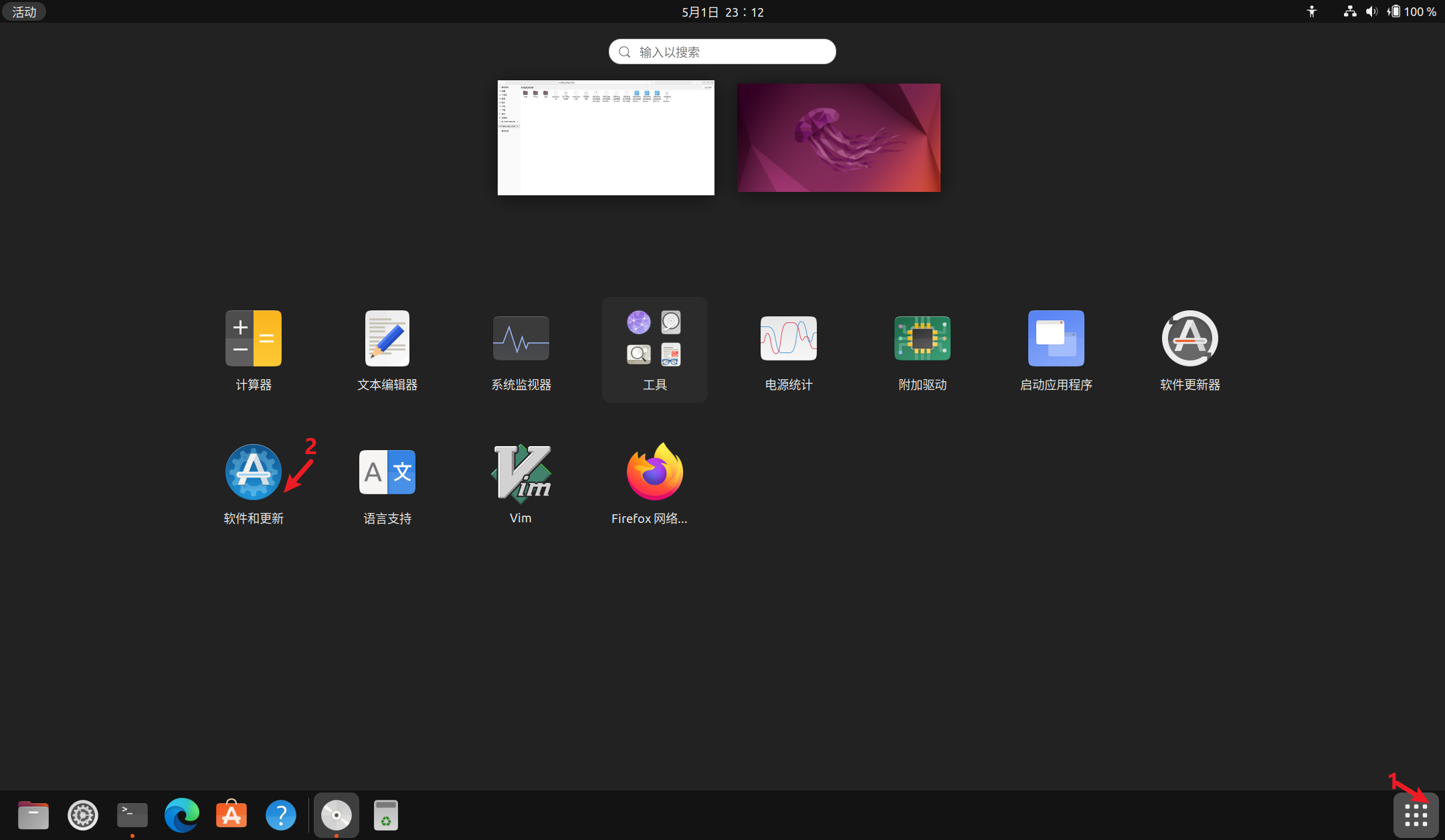The width and height of the screenshot is (1445, 840).
Task: Open Microsoft Edge from the dock
Action: [181, 815]
